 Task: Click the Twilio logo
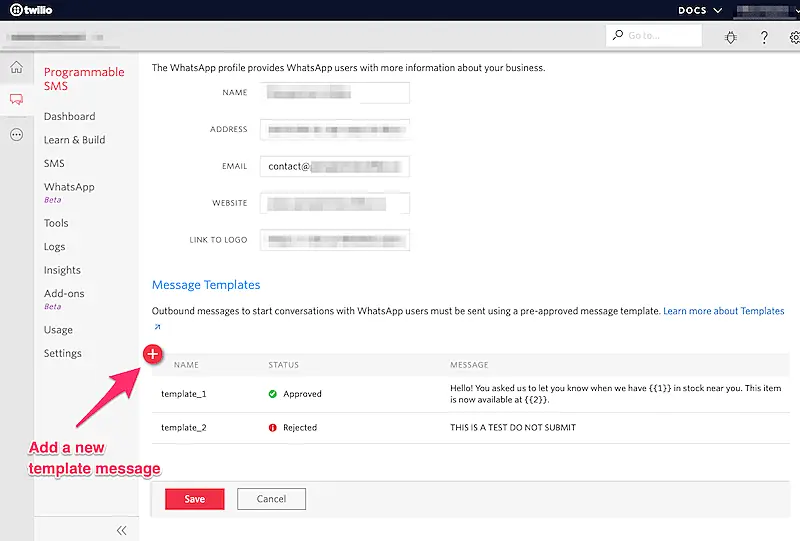[x=30, y=10]
